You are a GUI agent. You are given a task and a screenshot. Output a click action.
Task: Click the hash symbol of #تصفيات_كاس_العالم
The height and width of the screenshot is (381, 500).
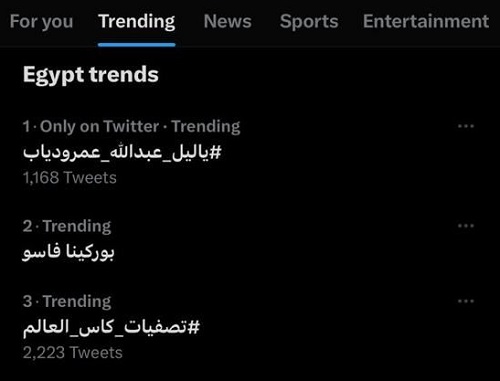point(194,327)
